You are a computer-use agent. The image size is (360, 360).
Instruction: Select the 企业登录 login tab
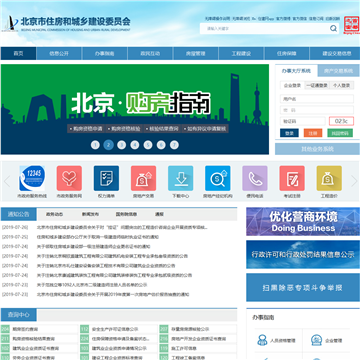(292, 85)
